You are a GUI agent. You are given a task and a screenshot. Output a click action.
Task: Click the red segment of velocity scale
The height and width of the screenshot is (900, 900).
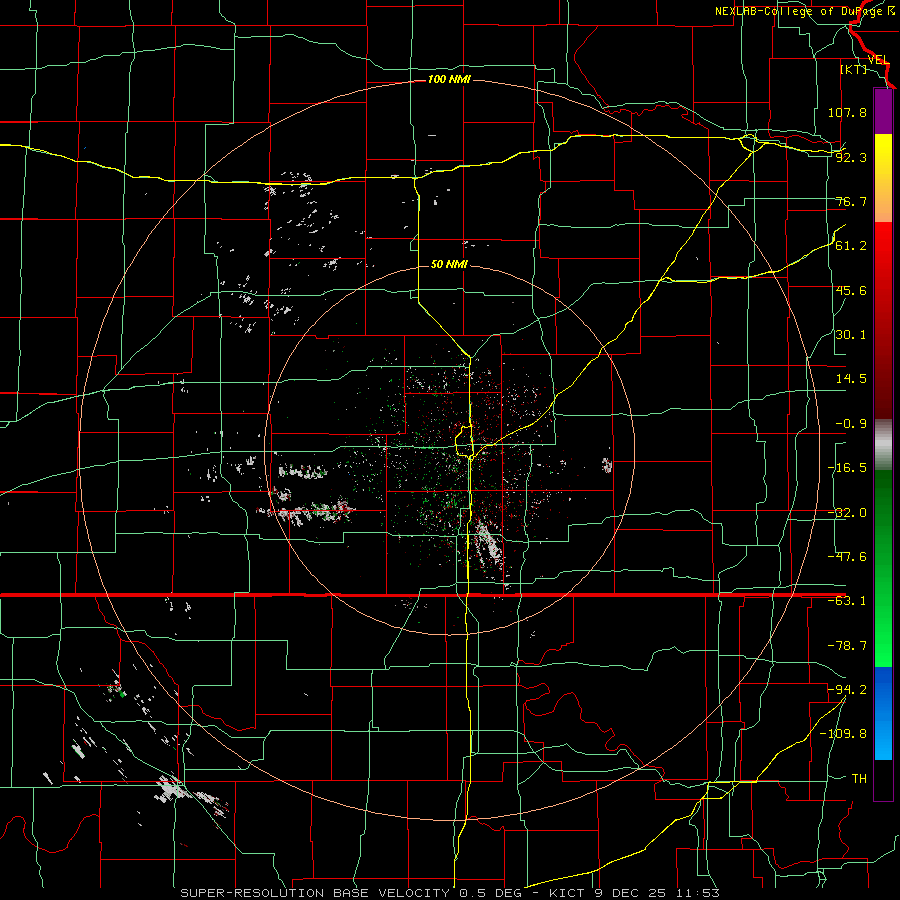tap(883, 320)
